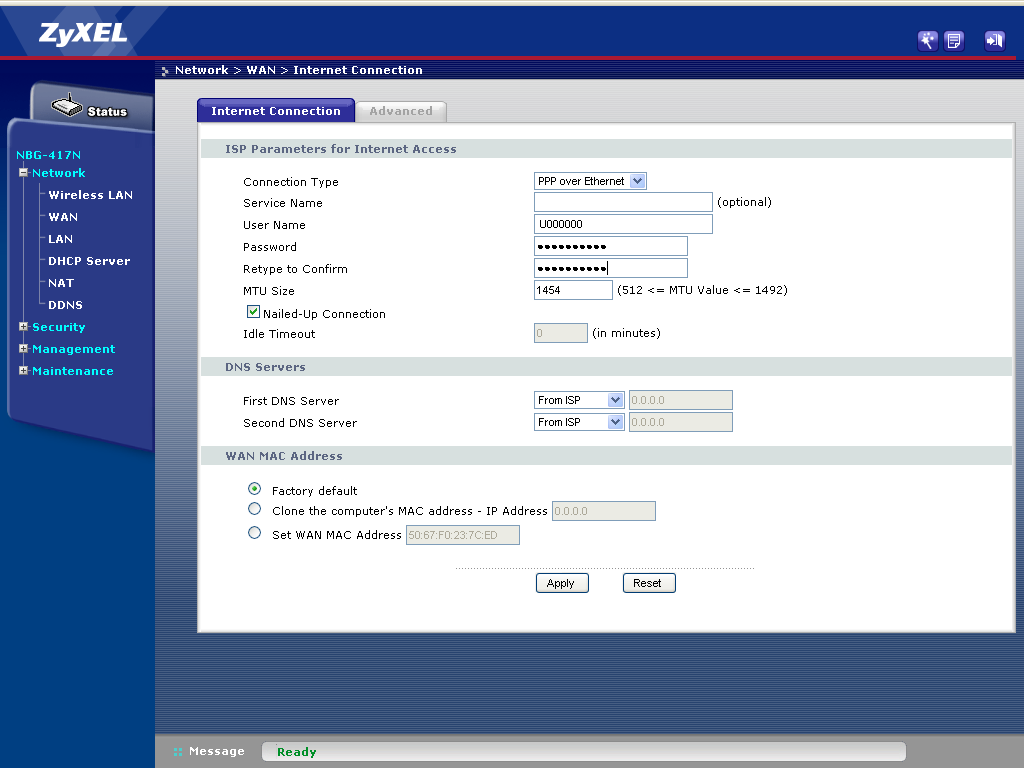Click the ZyXEL logo
1024x768 pixels.
tap(83, 33)
